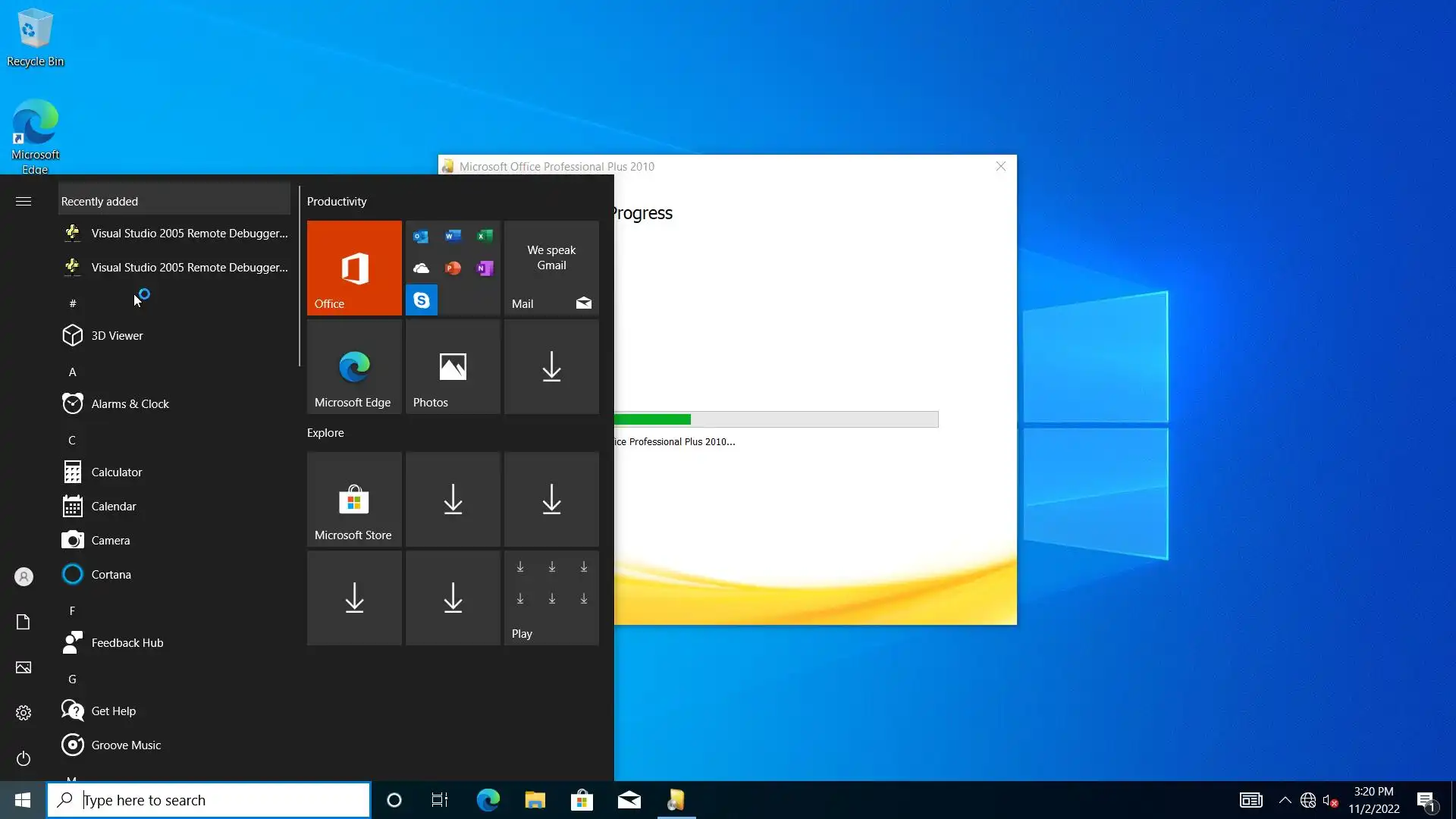Open the Office tile

click(x=354, y=268)
